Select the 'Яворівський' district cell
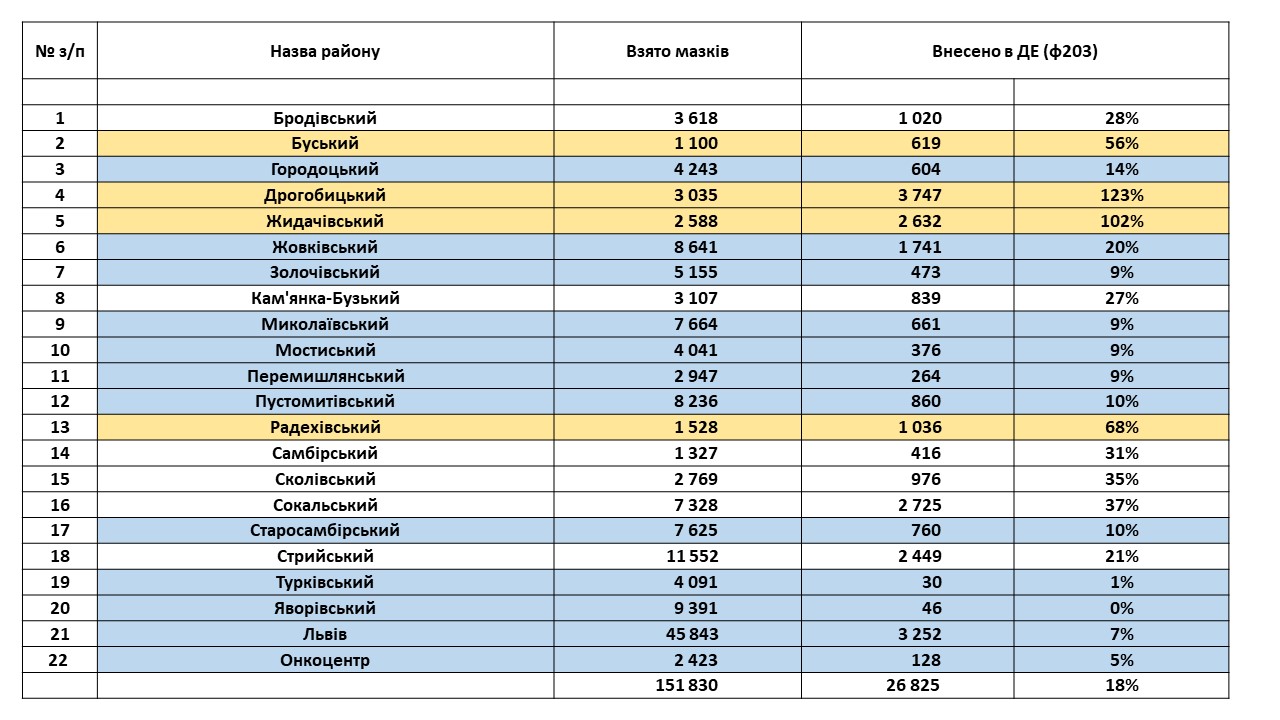 tap(325, 608)
